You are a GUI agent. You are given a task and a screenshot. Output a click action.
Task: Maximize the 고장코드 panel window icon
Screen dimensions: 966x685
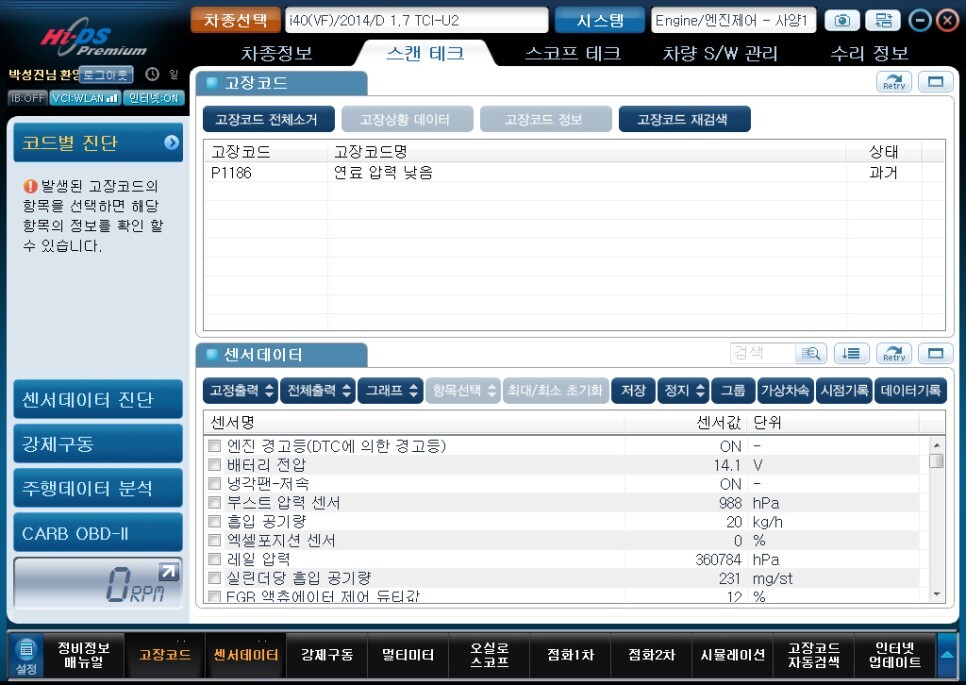click(935, 82)
